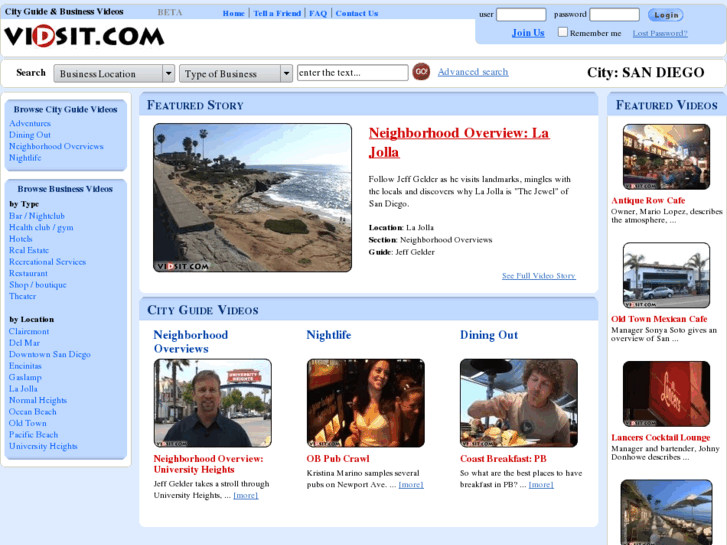Focus the password input field
The height and width of the screenshot is (545, 727).
[614, 15]
